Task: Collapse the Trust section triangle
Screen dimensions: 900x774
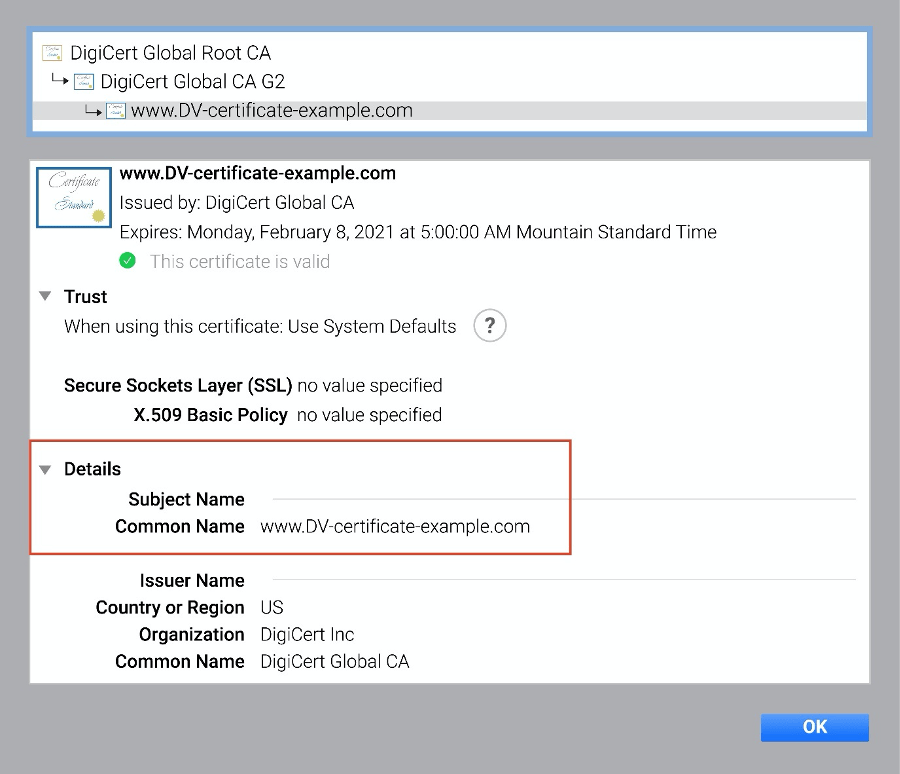Action: 45,297
